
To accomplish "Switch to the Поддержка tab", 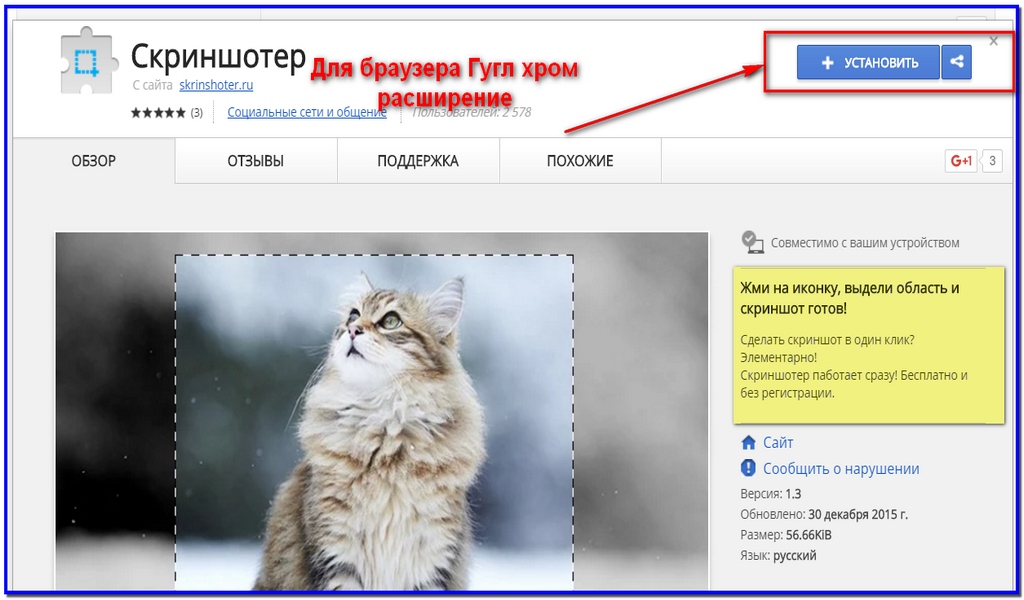I will coord(418,161).
